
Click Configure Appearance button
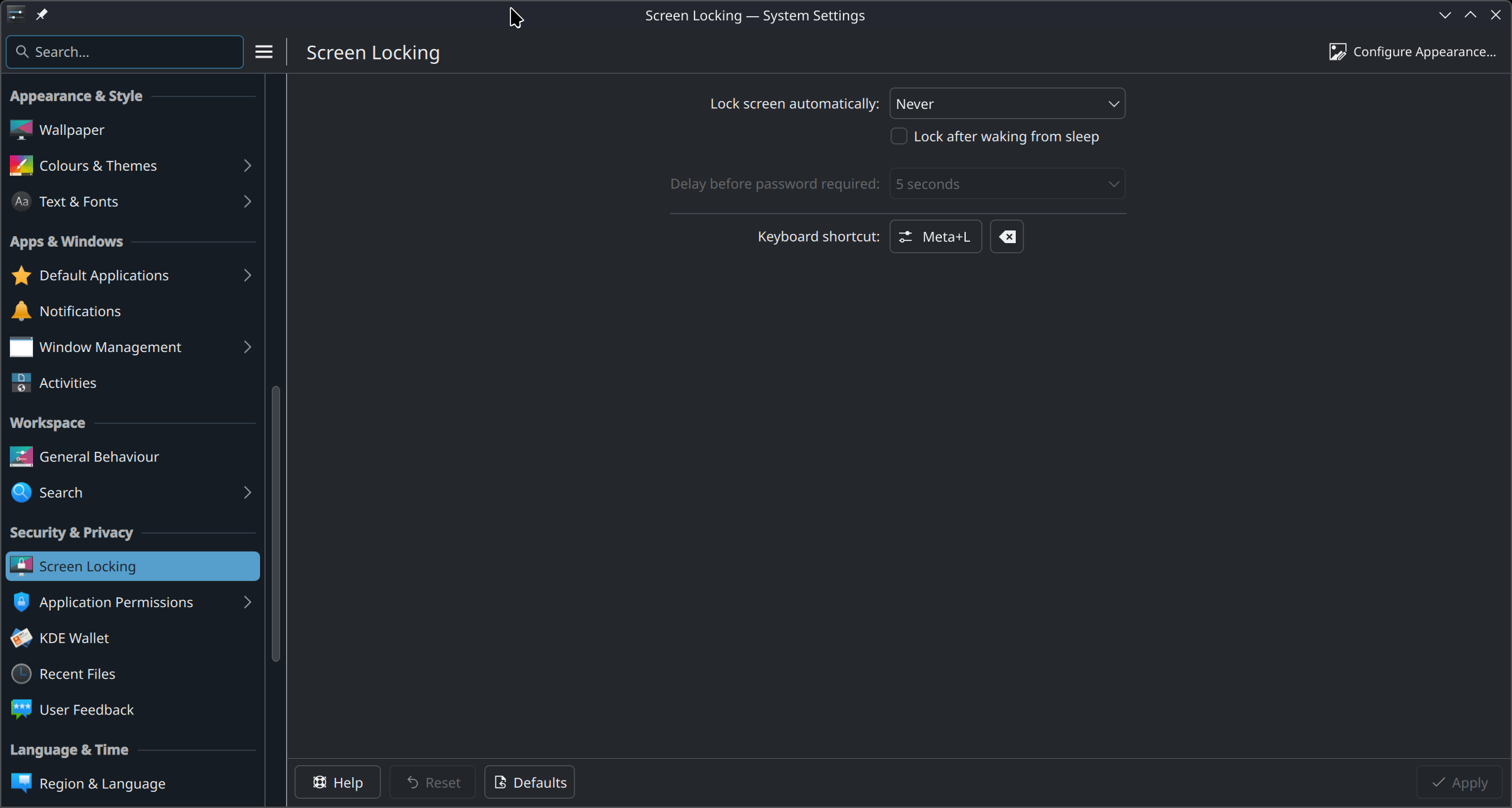(1413, 52)
